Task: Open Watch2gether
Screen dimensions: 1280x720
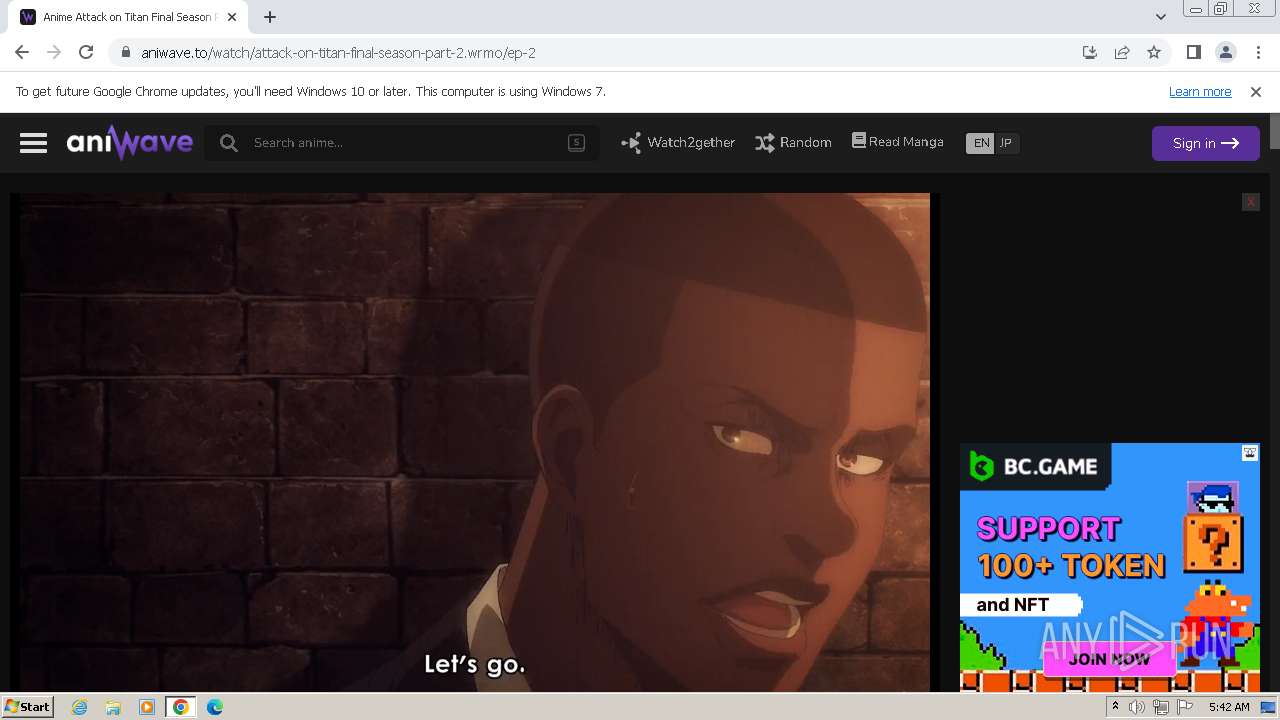Action: [678, 143]
